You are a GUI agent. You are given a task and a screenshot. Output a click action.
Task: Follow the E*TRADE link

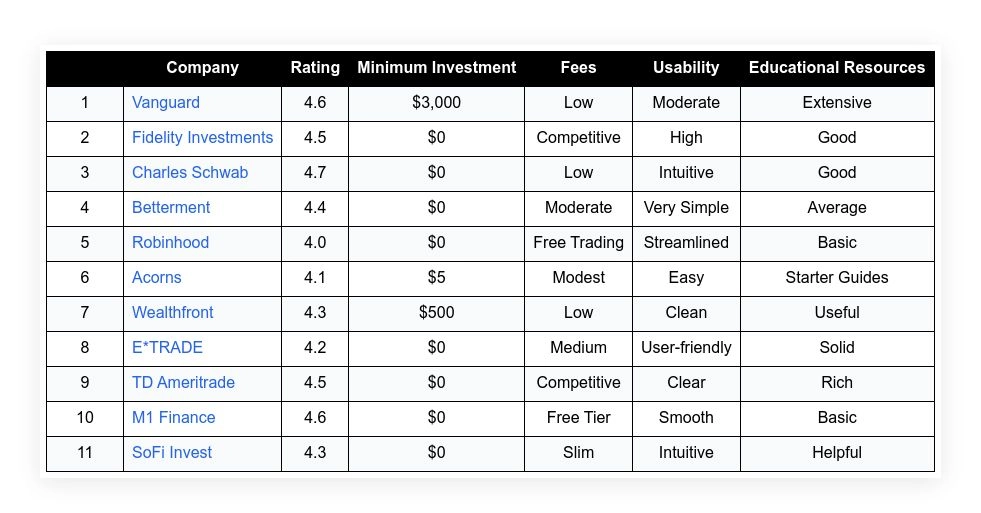167,348
